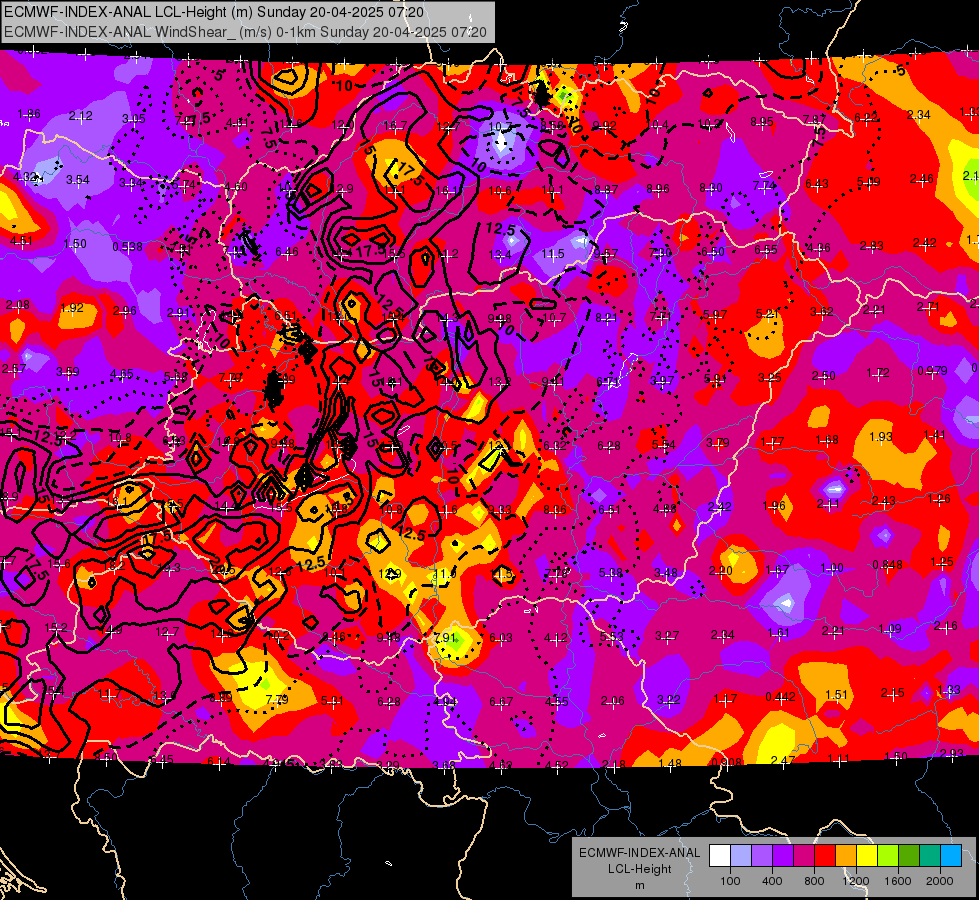Click the legend tick label 100
This screenshot has width=979, height=900.
click(730, 881)
